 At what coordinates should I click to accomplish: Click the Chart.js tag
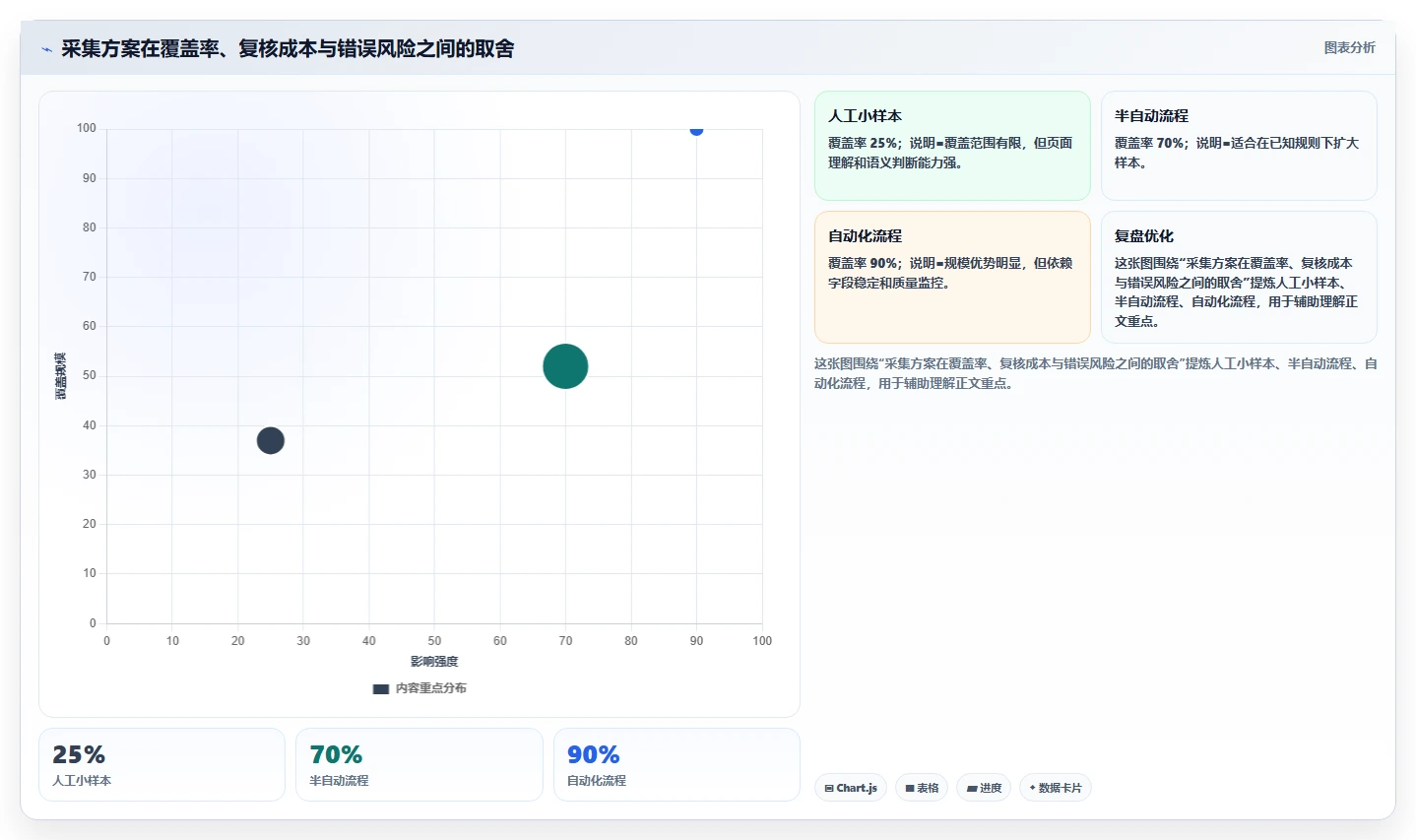point(851,788)
